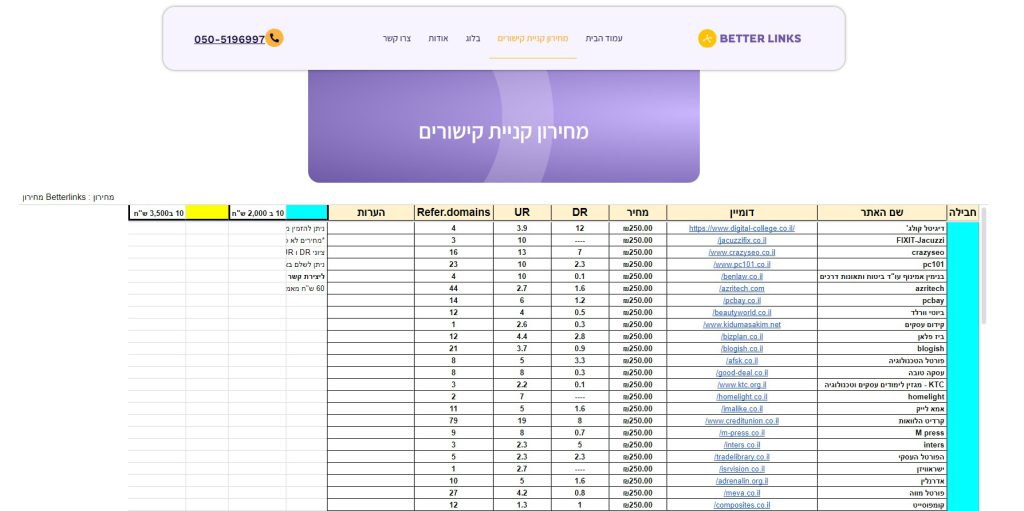The width and height of the screenshot is (1024, 511).
Task: Select the קרדיט הלוואות site name cell
Action: click(x=882, y=421)
